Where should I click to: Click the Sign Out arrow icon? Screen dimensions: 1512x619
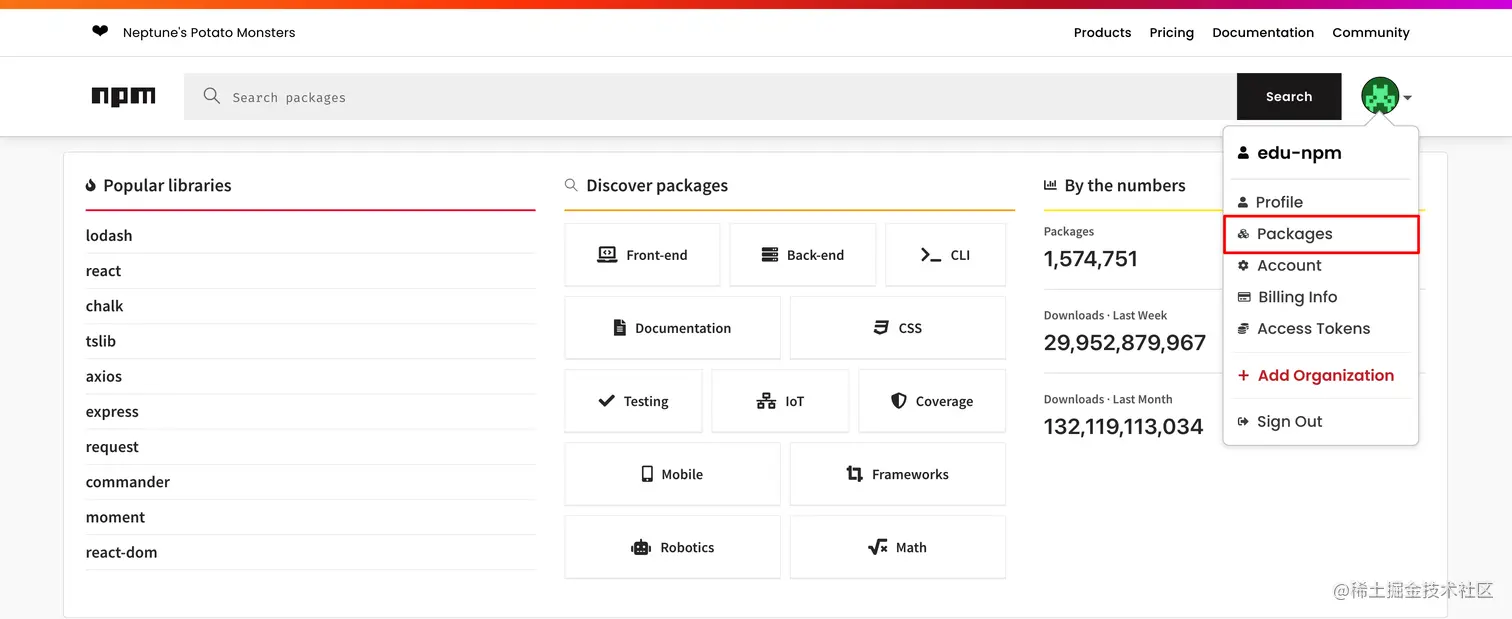point(1243,422)
